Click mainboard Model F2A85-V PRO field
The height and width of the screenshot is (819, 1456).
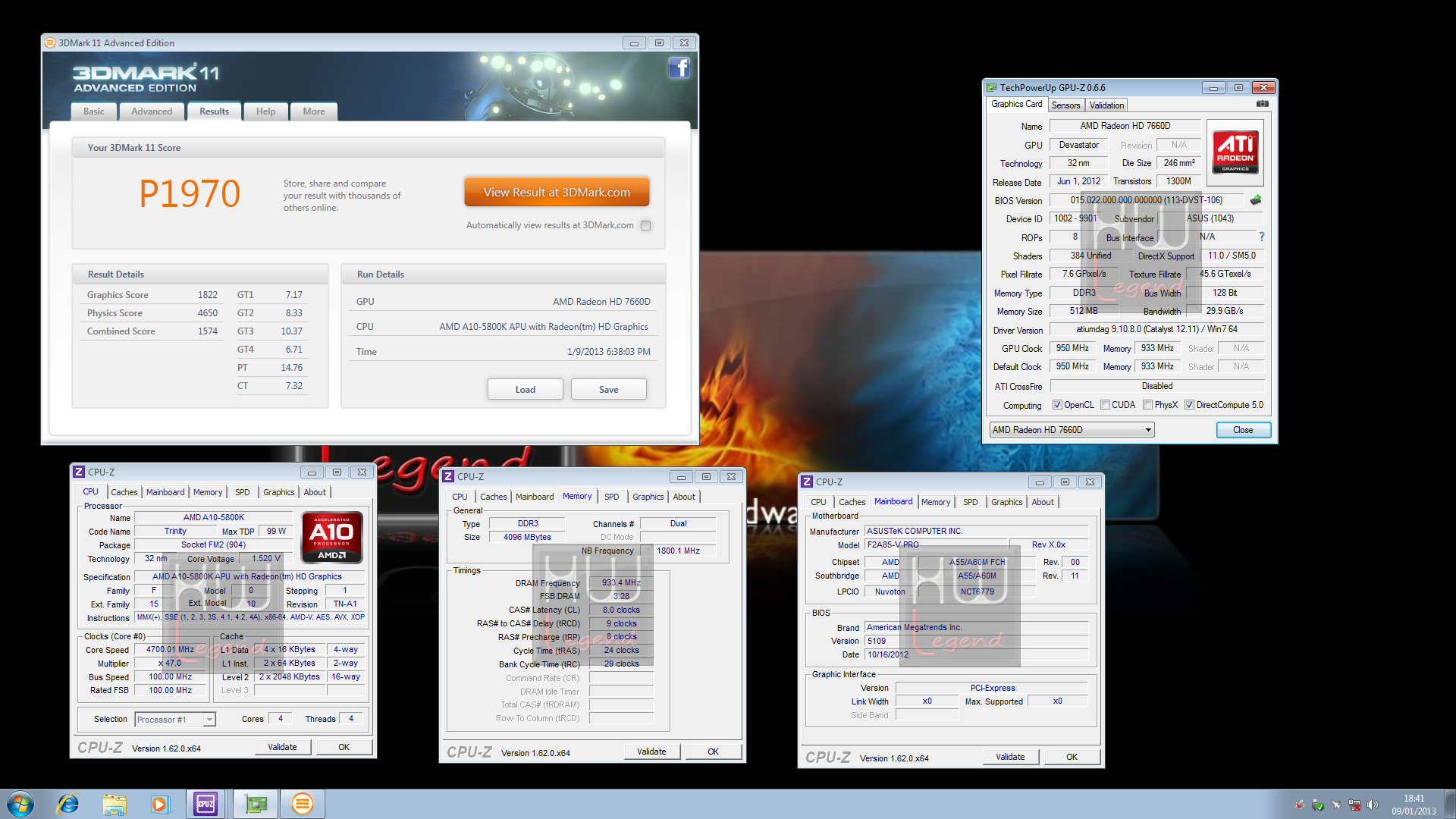point(937,544)
